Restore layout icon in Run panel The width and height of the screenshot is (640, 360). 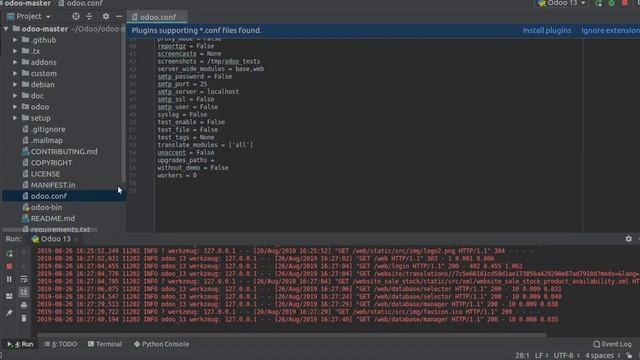click(x=9, y=296)
